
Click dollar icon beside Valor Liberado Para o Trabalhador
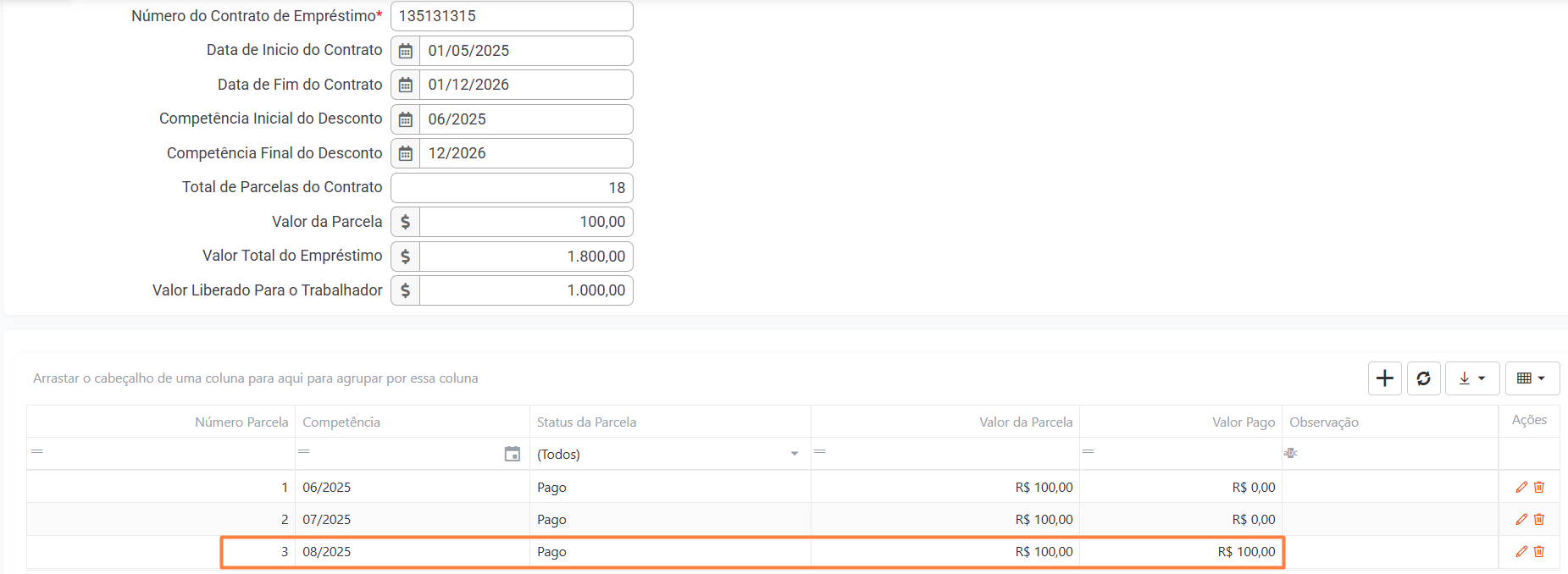(406, 290)
